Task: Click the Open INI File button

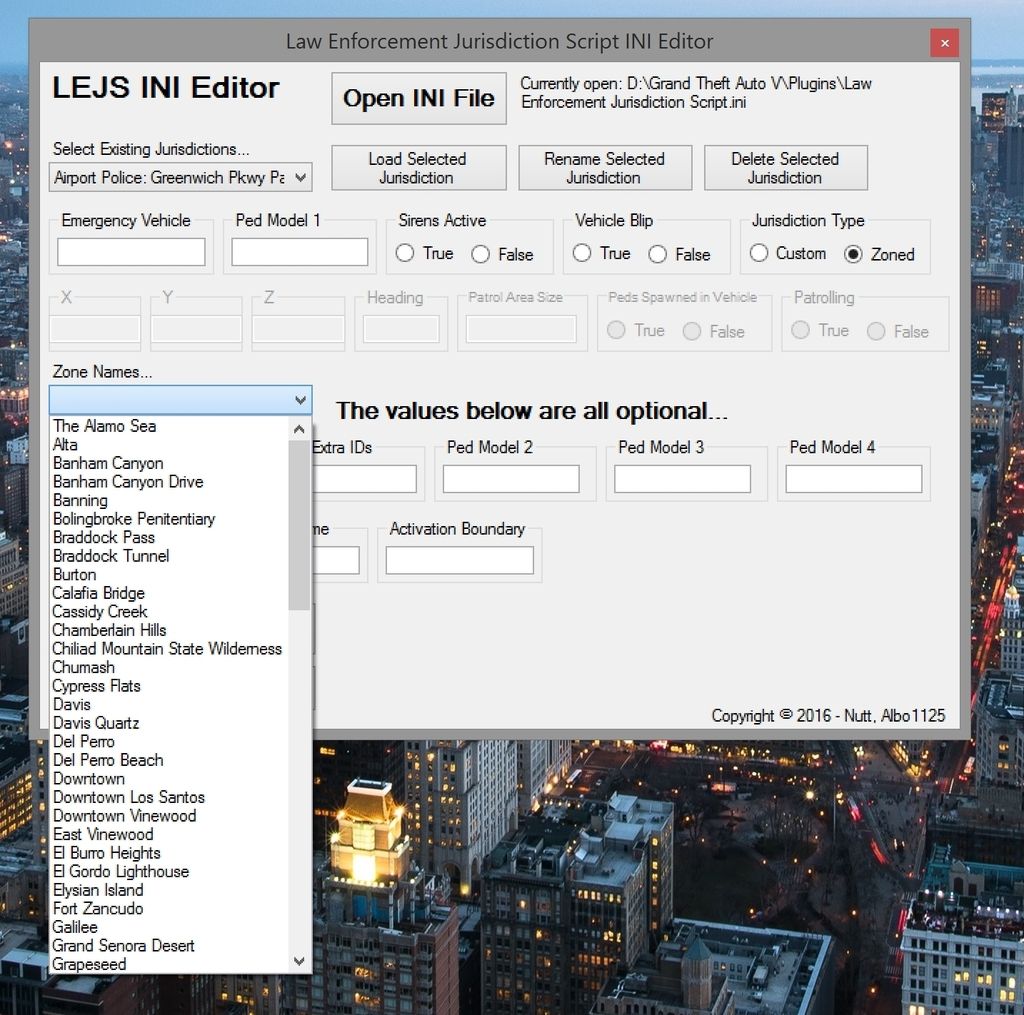Action: tap(418, 98)
